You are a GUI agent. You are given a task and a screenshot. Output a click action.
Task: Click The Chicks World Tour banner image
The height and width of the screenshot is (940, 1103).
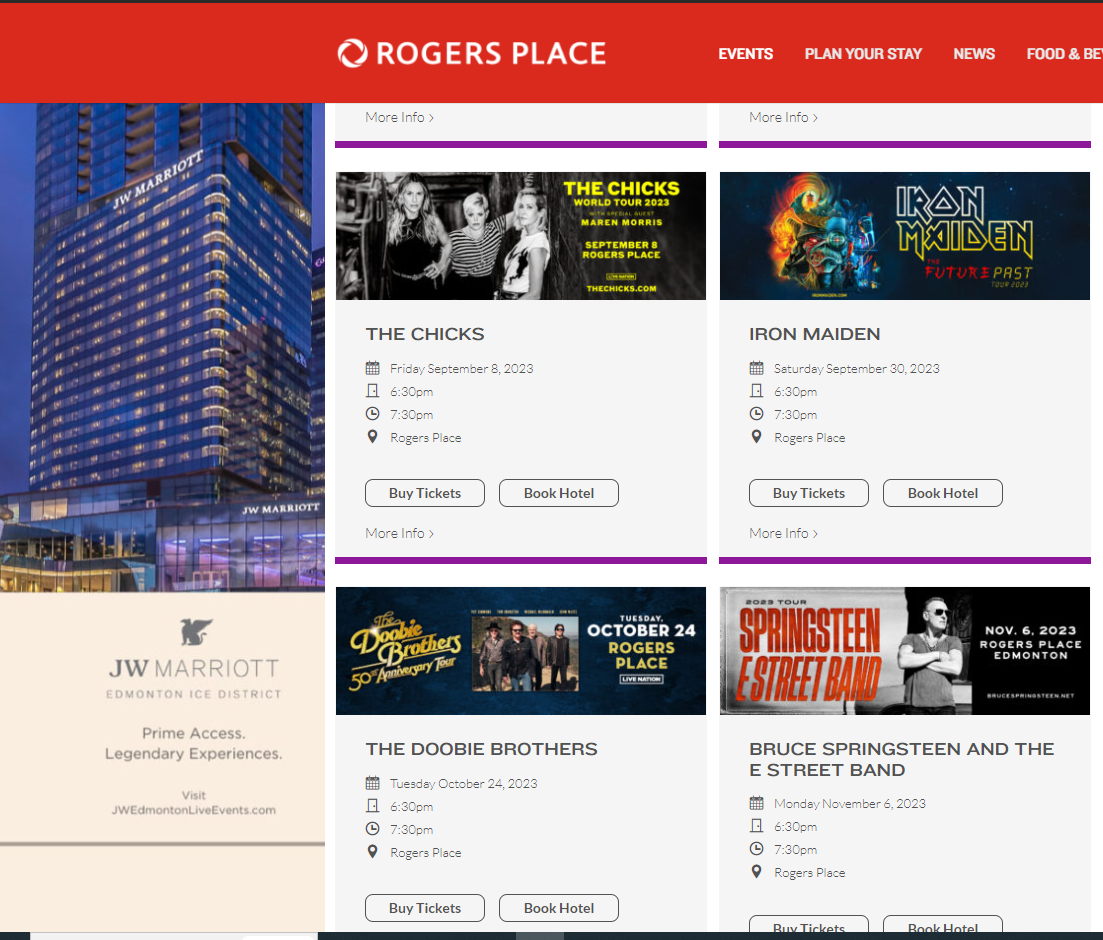521,236
